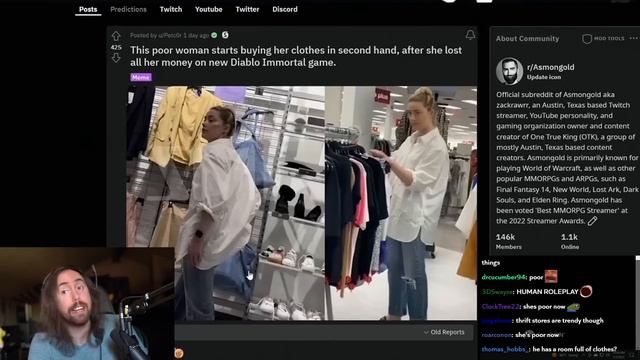This screenshot has width=640, height=360.
Task: Open the Youtube tab
Action: pyautogui.click(x=209, y=9)
